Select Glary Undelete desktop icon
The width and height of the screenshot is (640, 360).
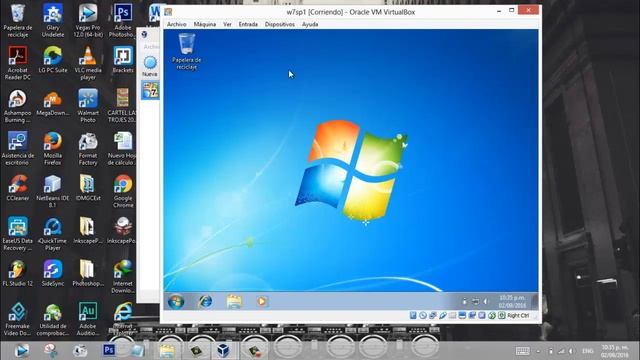(53, 20)
